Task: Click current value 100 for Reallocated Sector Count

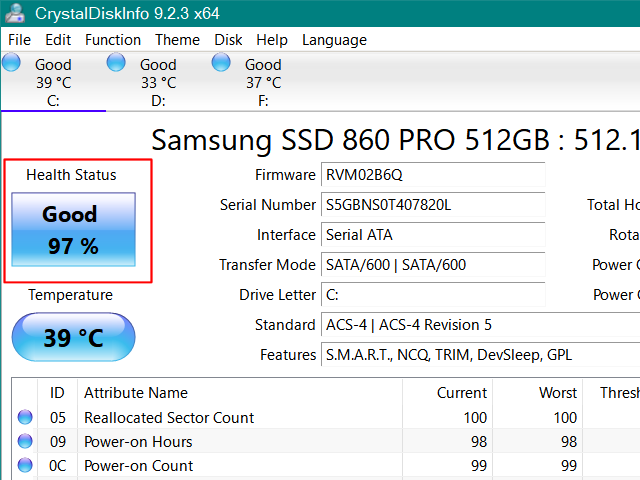Action: (475, 418)
